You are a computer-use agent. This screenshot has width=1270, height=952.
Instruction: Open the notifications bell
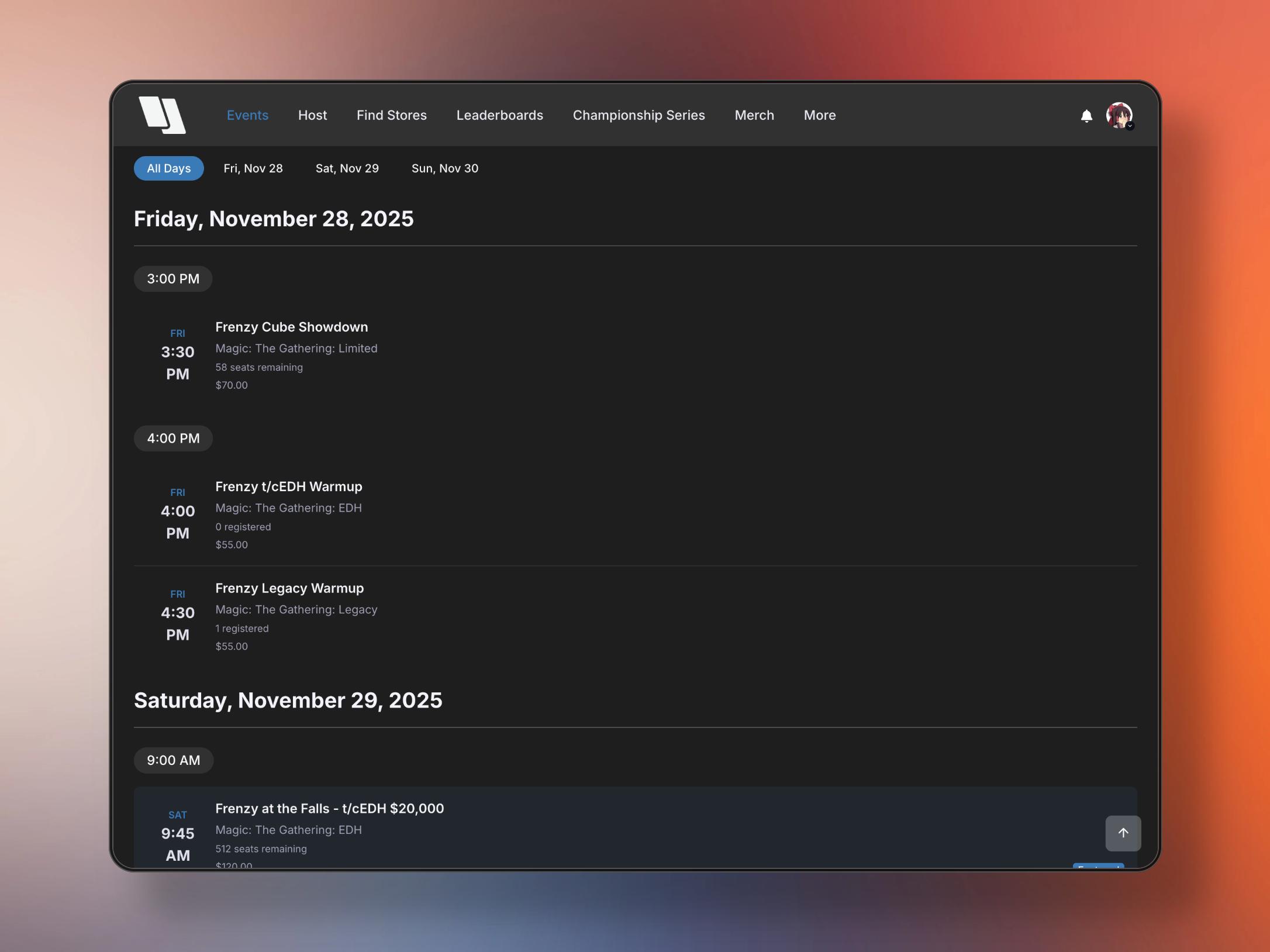(x=1086, y=116)
